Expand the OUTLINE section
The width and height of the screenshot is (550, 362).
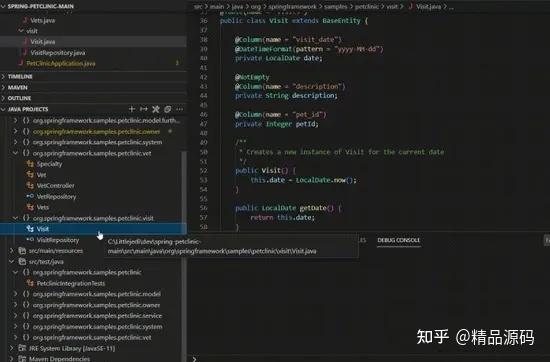pyautogui.click(x=3, y=98)
